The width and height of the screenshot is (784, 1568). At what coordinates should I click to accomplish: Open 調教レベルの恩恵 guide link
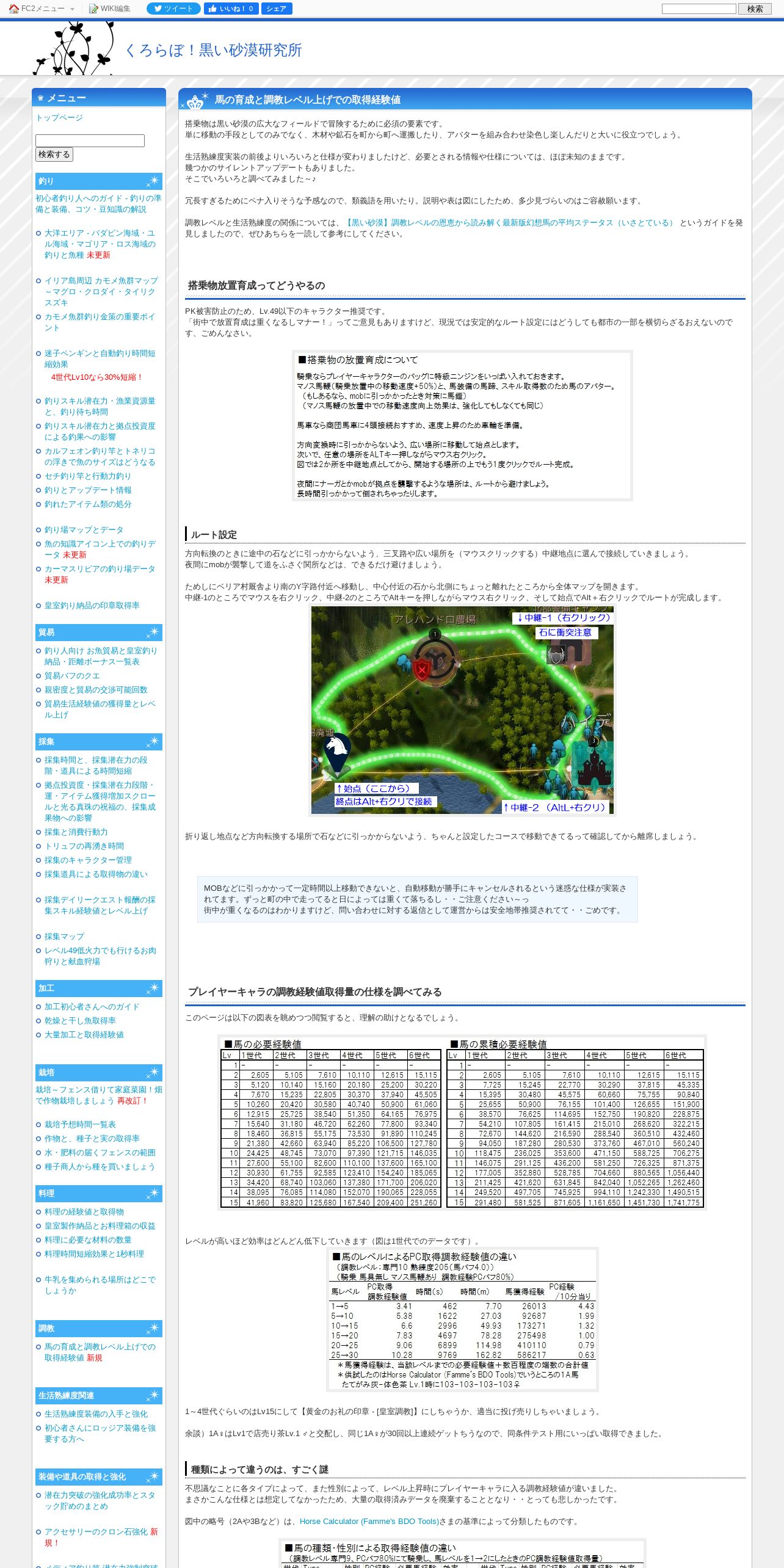(x=509, y=223)
